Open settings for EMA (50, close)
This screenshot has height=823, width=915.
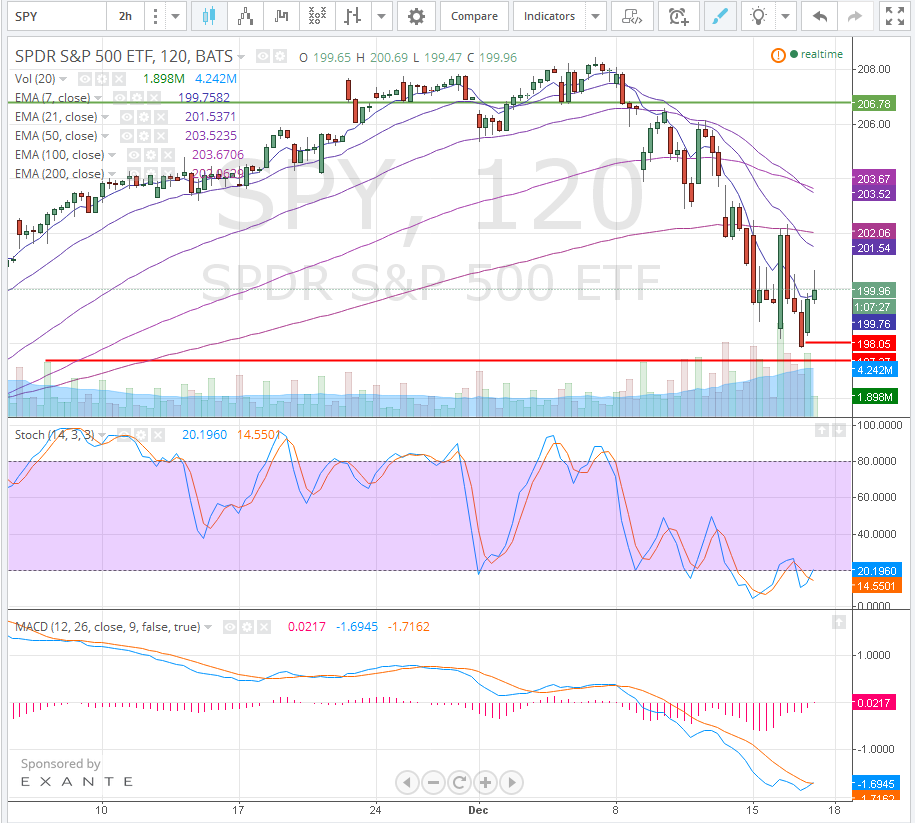click(x=144, y=136)
